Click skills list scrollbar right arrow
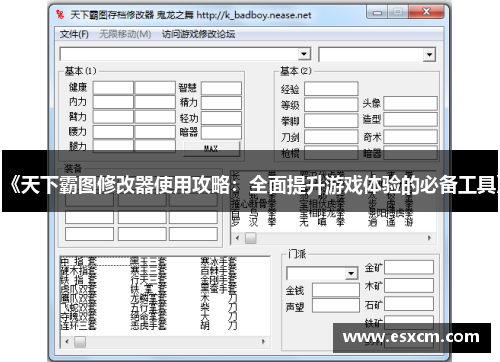500x362 pixels. click(429, 238)
